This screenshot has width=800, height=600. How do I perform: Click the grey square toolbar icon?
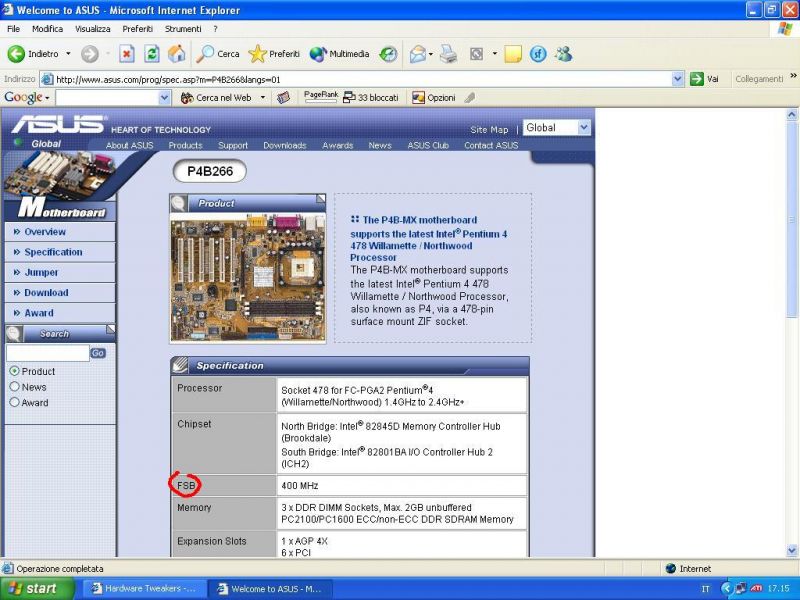click(x=476, y=54)
